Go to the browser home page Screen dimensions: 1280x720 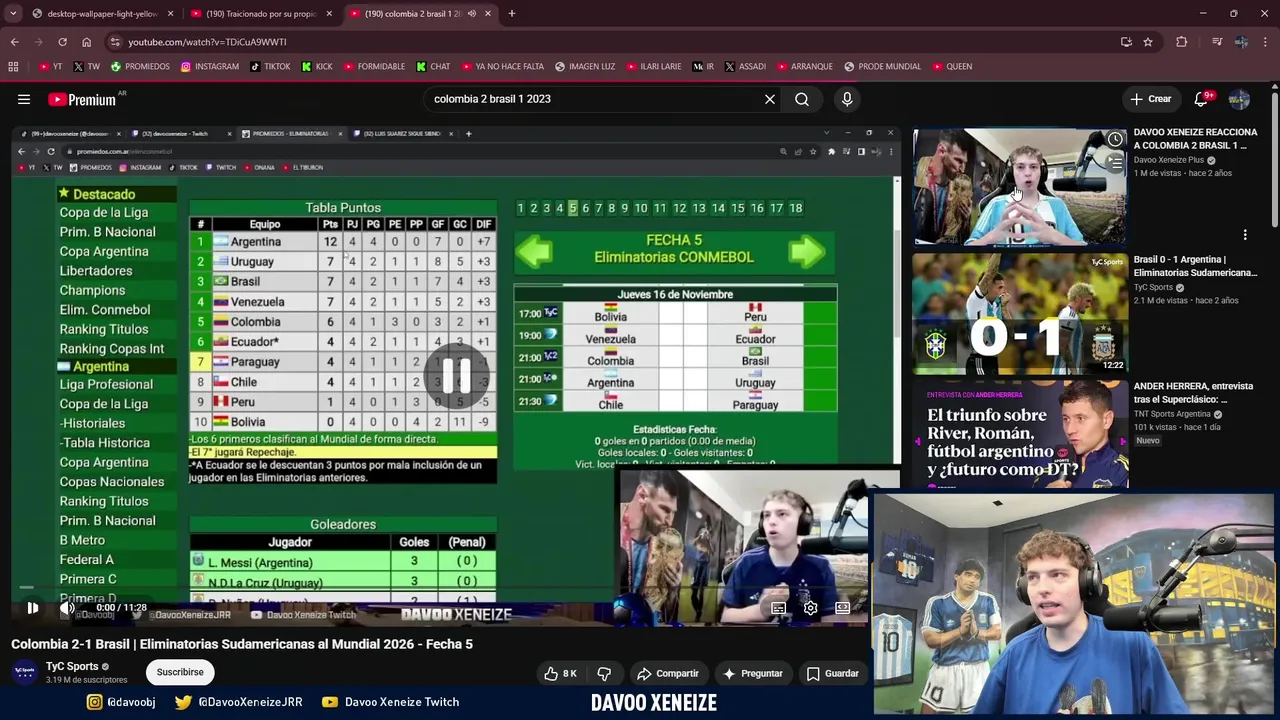click(86, 42)
